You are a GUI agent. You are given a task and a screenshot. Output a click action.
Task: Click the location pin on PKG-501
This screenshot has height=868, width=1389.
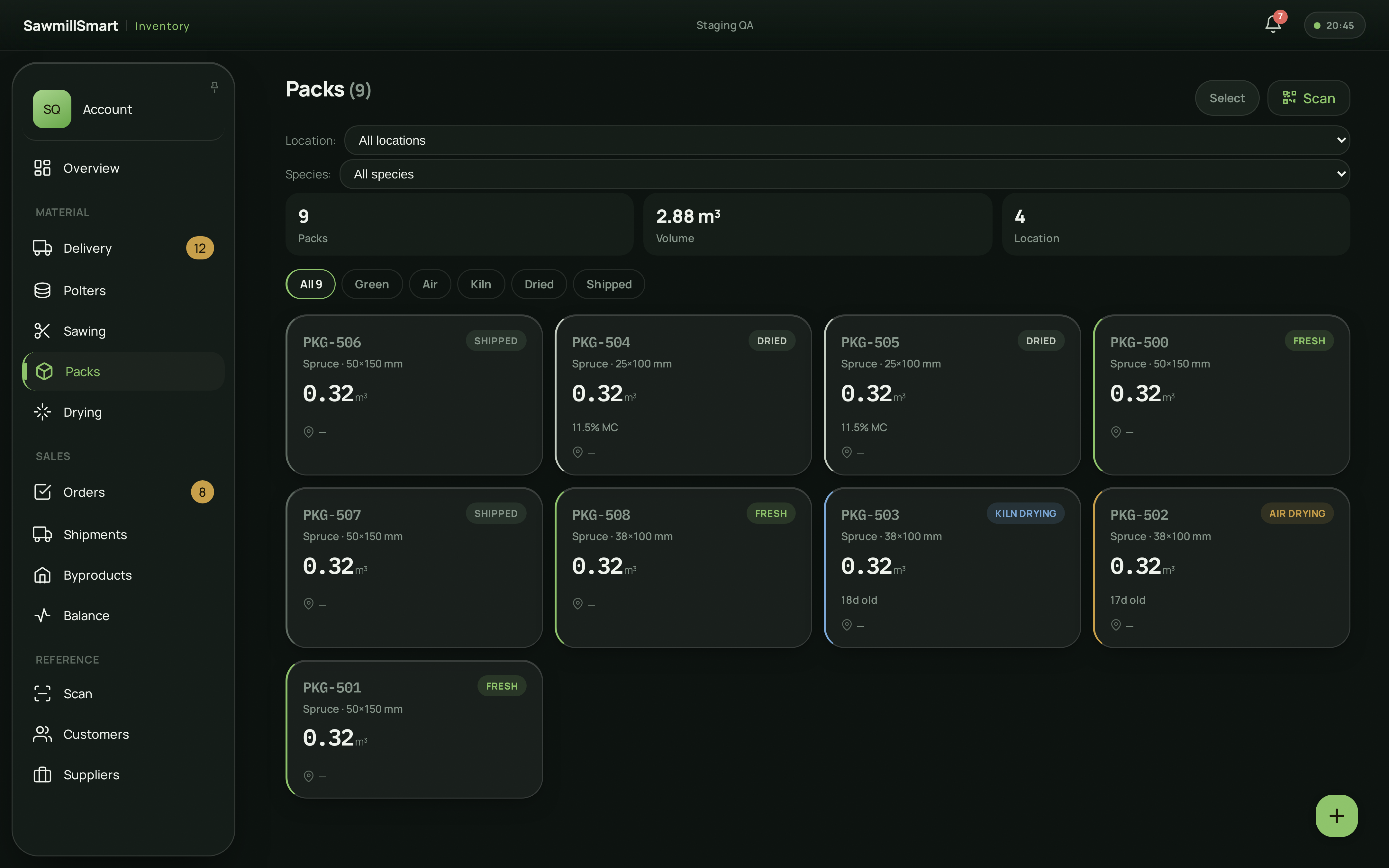(309, 776)
